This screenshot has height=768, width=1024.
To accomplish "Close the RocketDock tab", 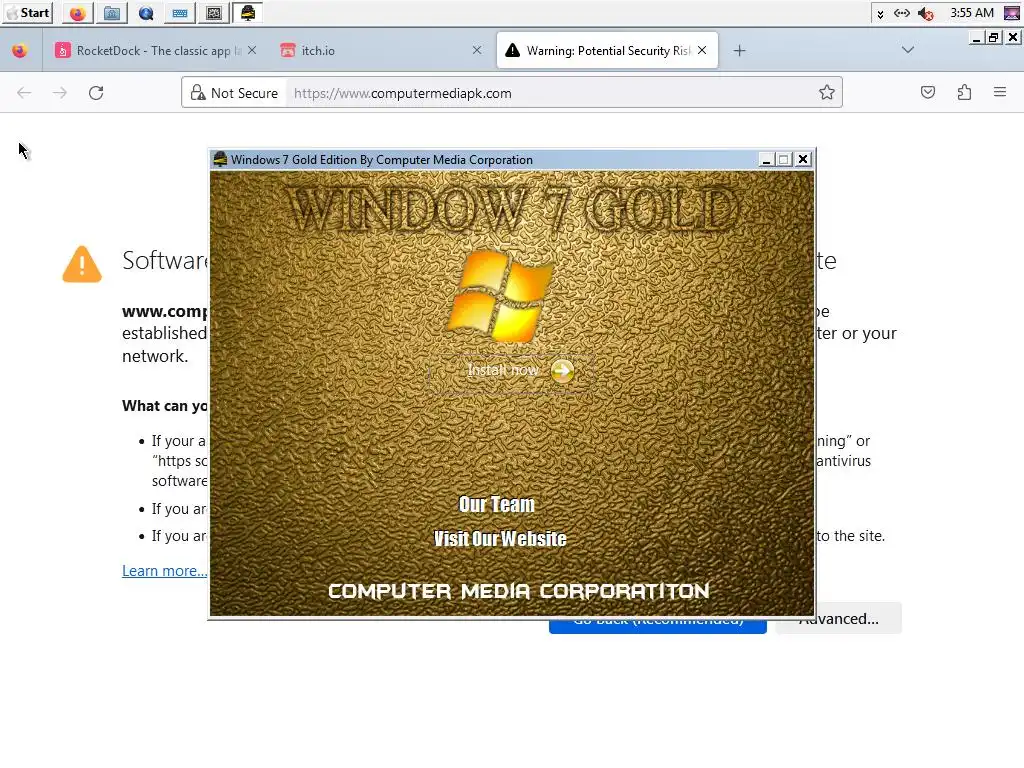I will coord(252,50).
